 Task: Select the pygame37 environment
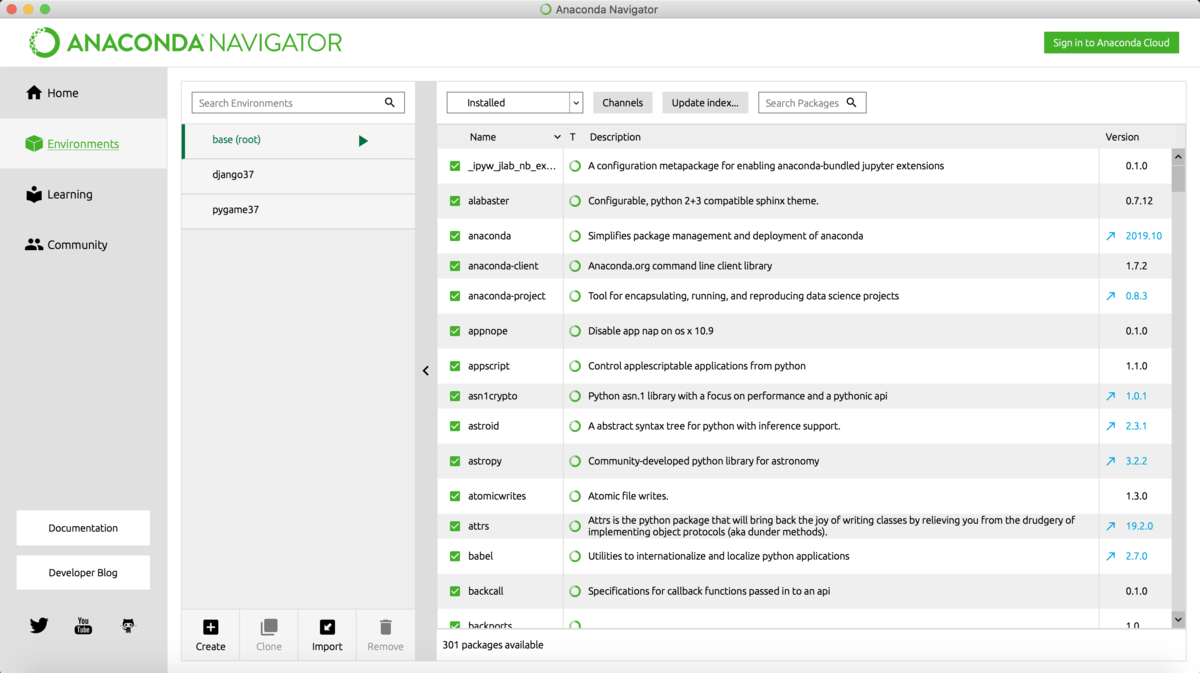(298, 210)
